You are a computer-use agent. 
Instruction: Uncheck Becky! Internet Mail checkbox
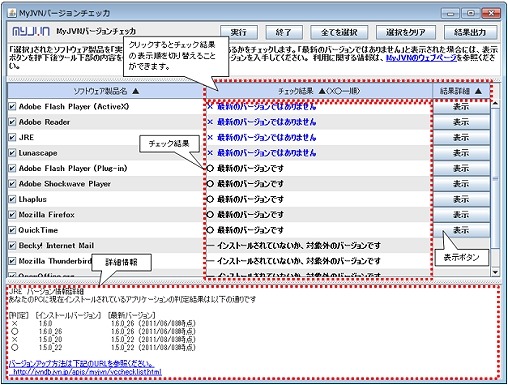coord(12,246)
